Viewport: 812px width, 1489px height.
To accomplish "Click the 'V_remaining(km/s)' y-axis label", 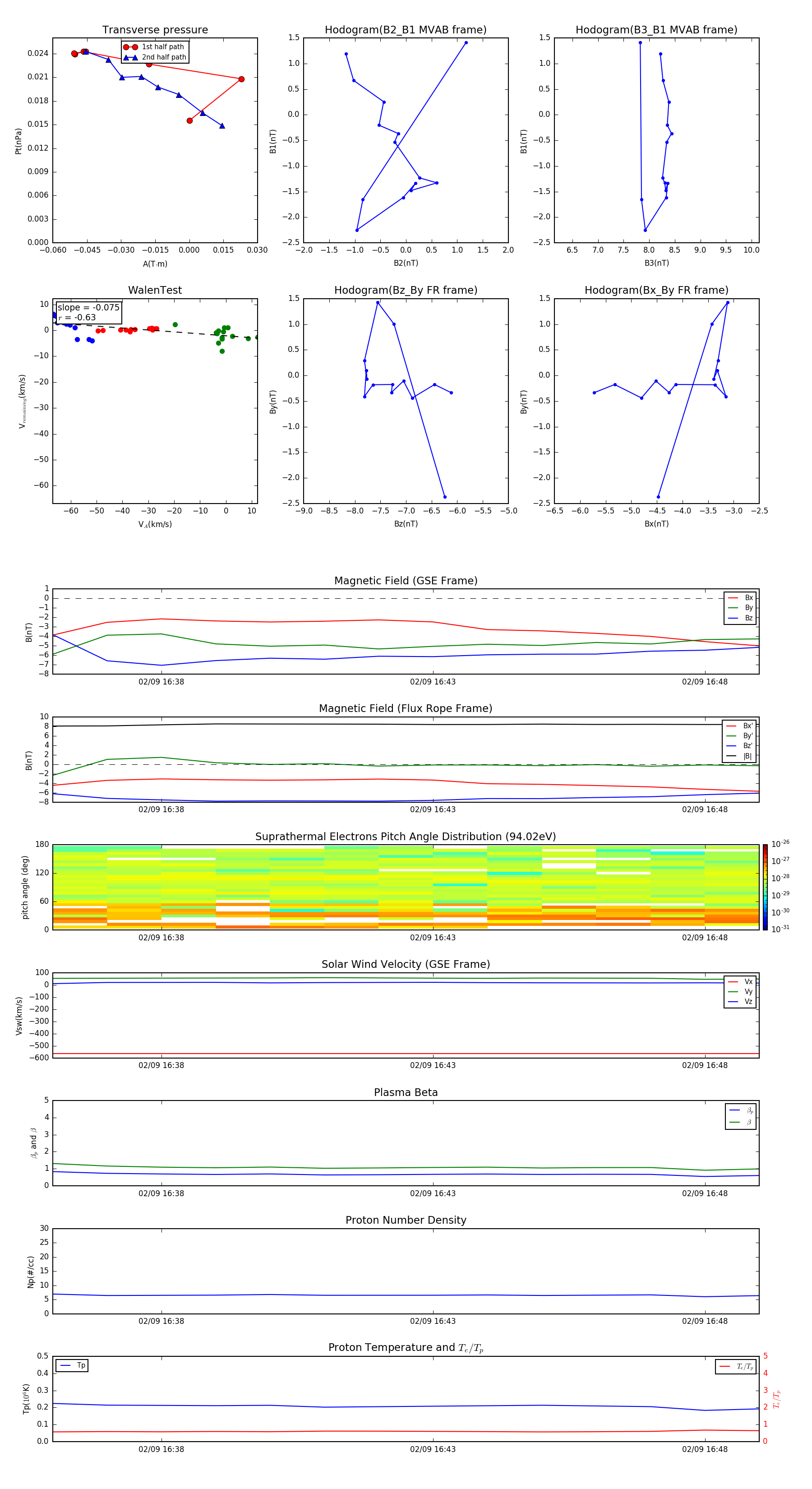I will [22, 401].
